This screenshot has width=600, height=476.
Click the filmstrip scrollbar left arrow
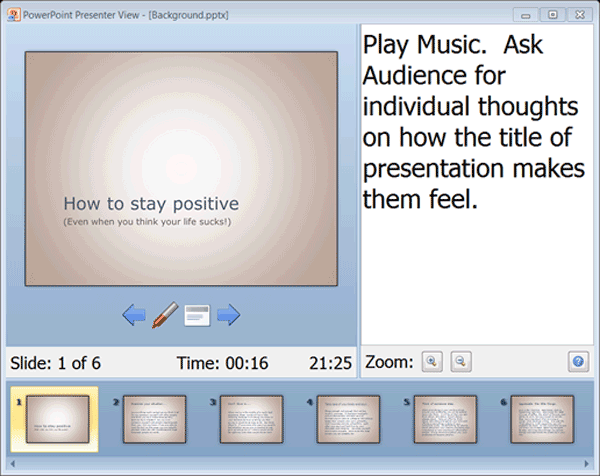[13, 464]
